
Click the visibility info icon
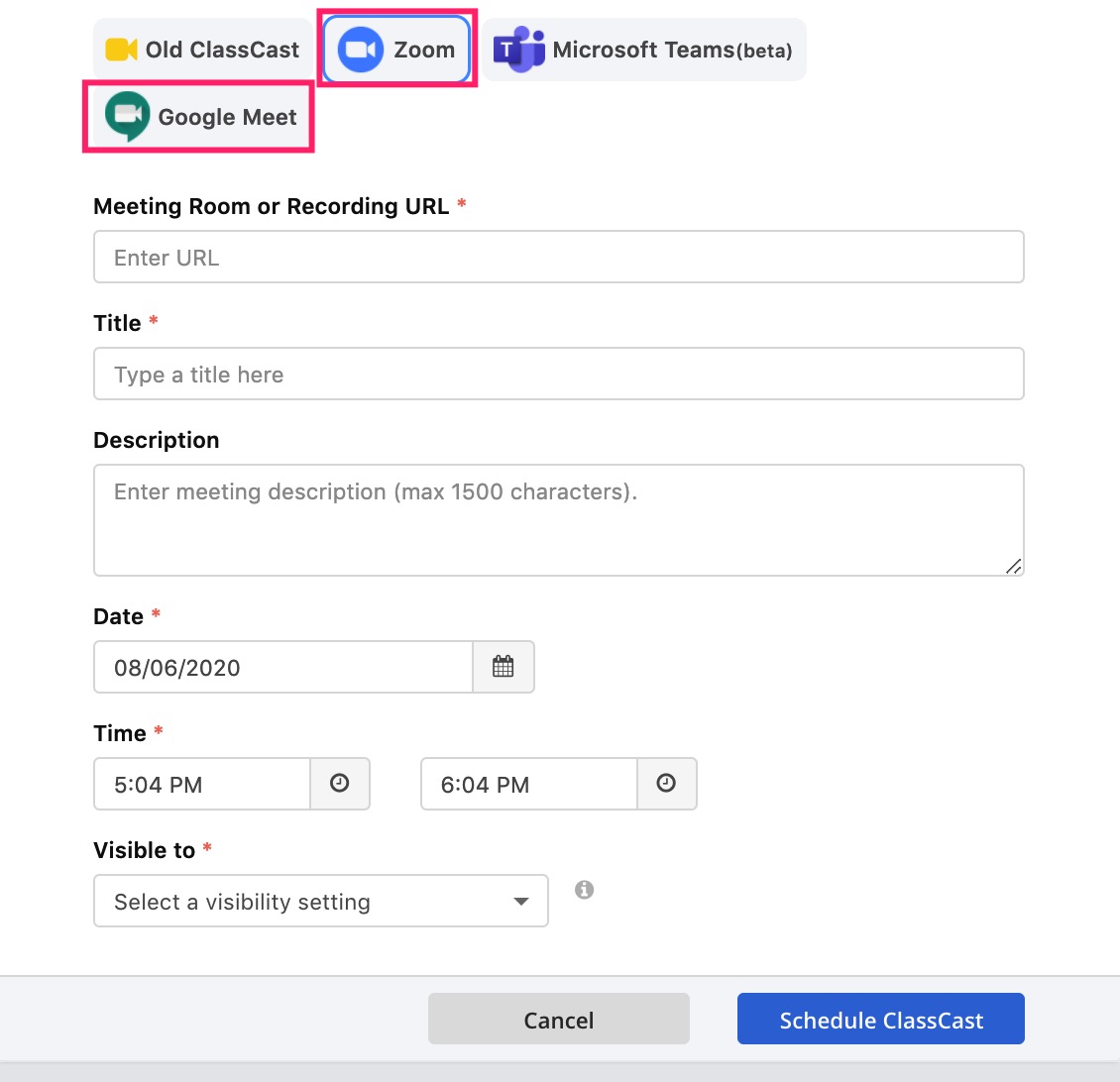tap(585, 890)
